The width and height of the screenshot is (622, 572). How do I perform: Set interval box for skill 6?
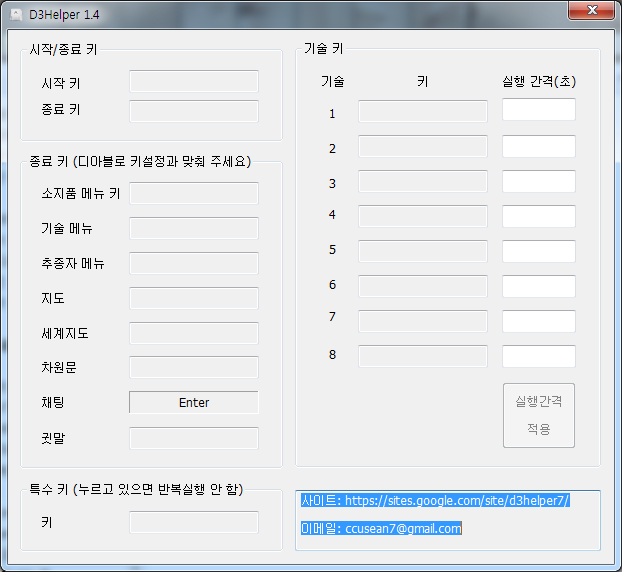point(539,286)
